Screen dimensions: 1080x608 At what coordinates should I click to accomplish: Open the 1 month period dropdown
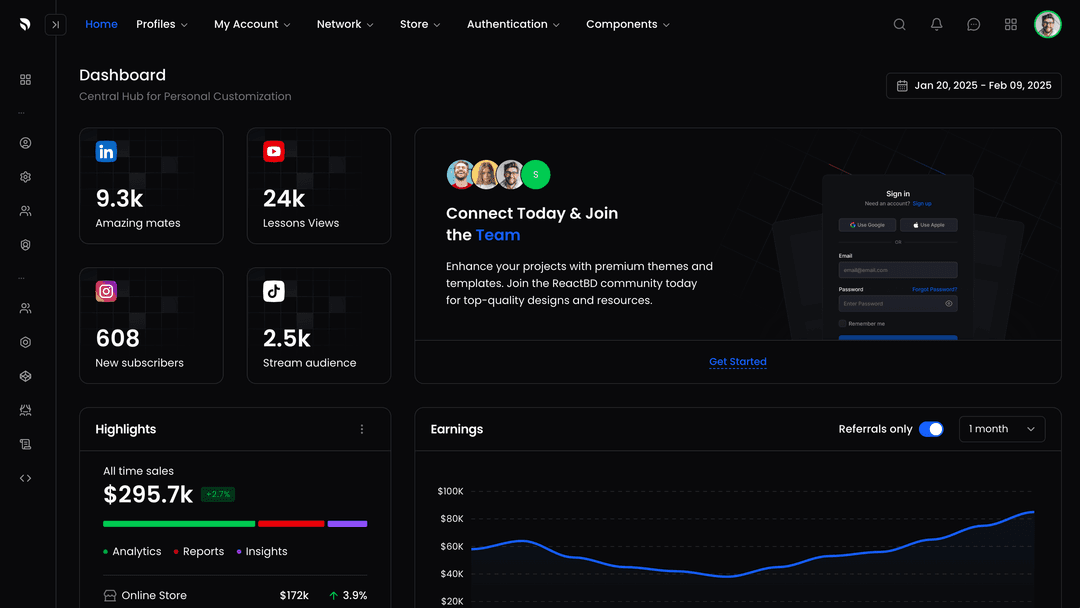coord(1001,429)
